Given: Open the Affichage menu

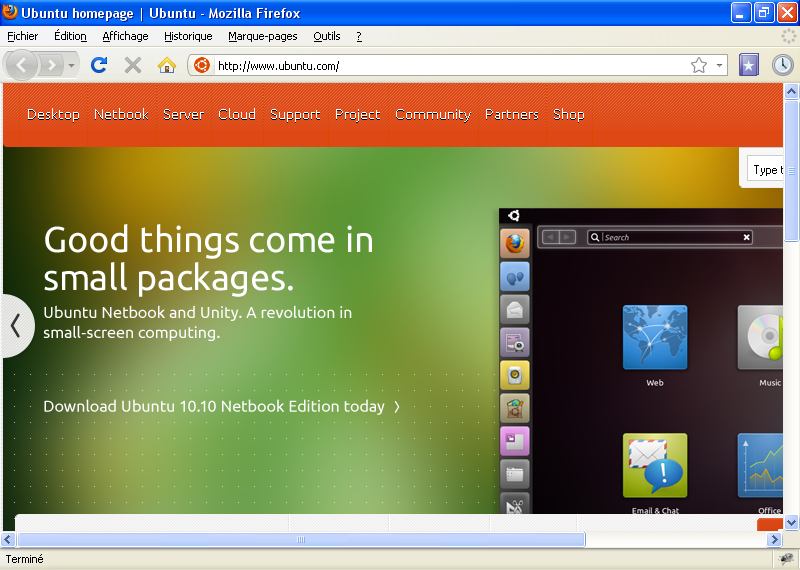Looking at the screenshot, I should pyautogui.click(x=125, y=36).
